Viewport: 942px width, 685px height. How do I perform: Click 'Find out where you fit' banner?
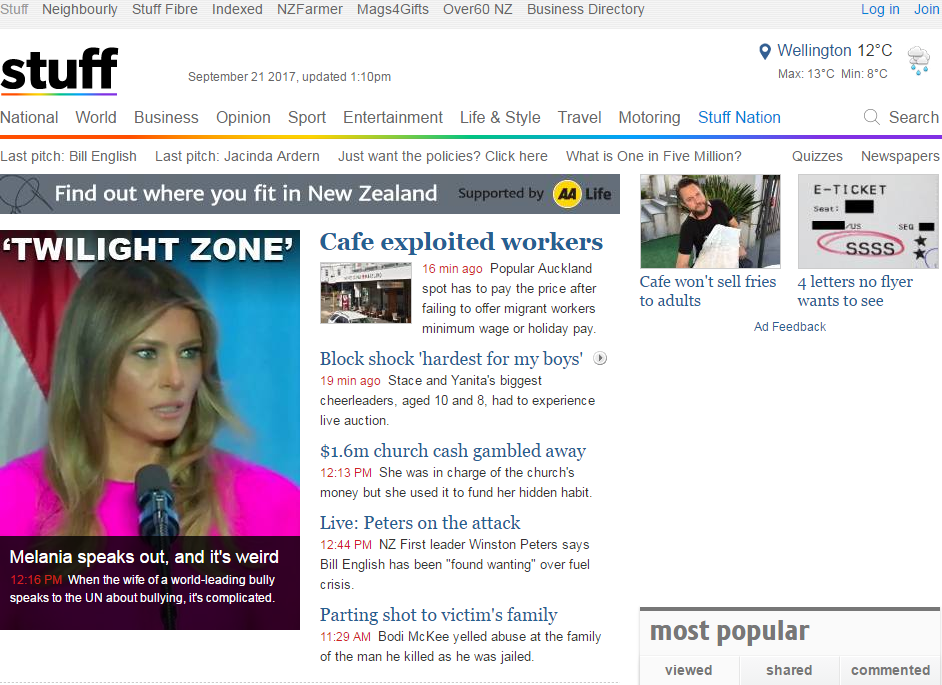(x=310, y=194)
